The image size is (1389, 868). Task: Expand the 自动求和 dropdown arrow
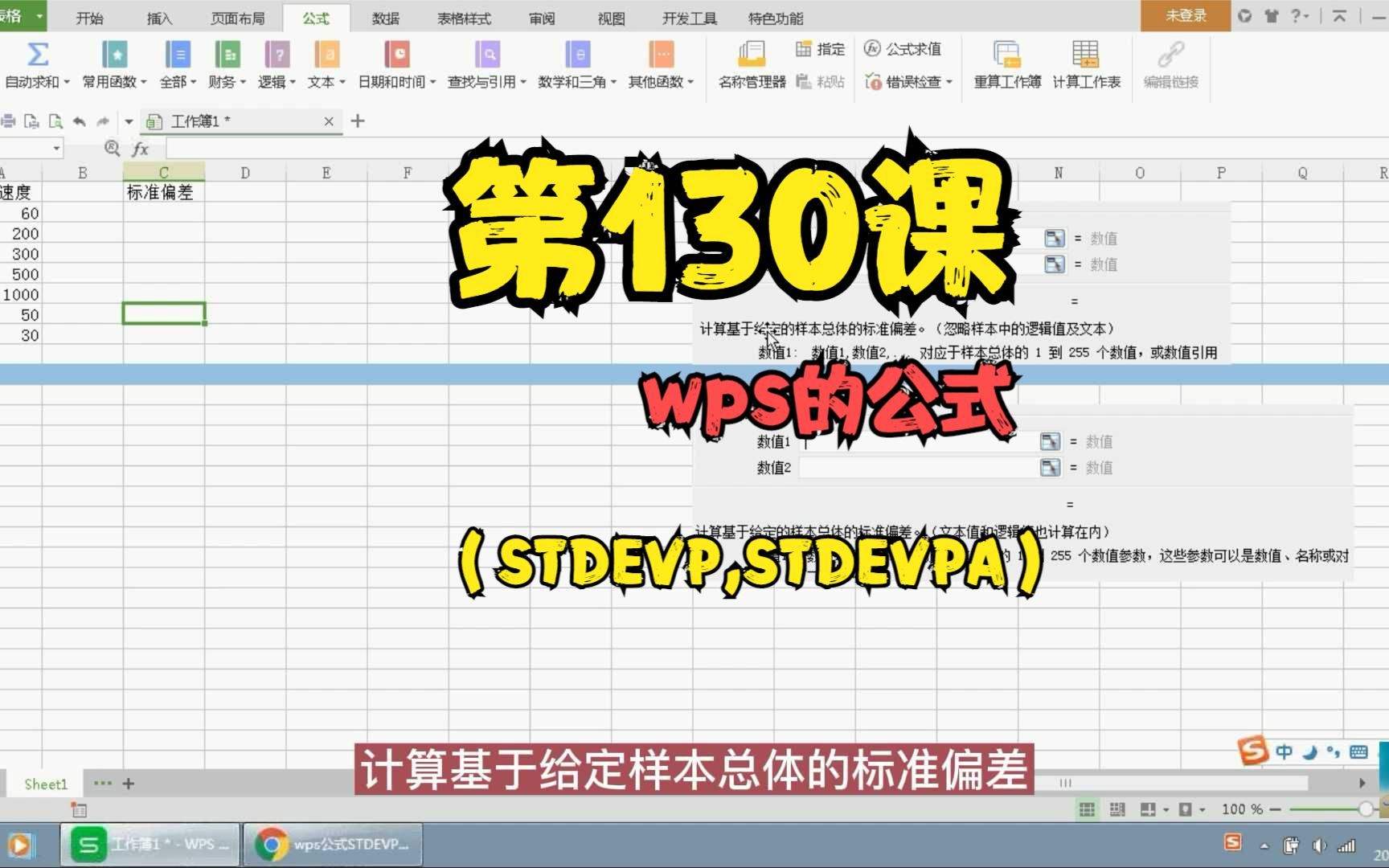67,82
